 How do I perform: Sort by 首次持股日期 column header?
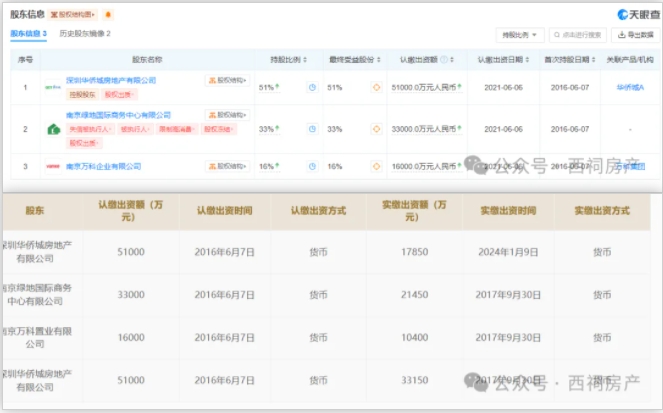tap(570, 60)
